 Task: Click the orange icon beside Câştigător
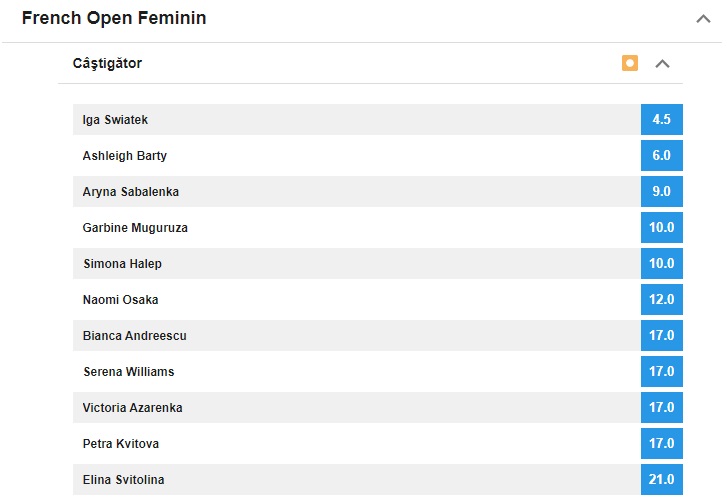tap(629, 63)
